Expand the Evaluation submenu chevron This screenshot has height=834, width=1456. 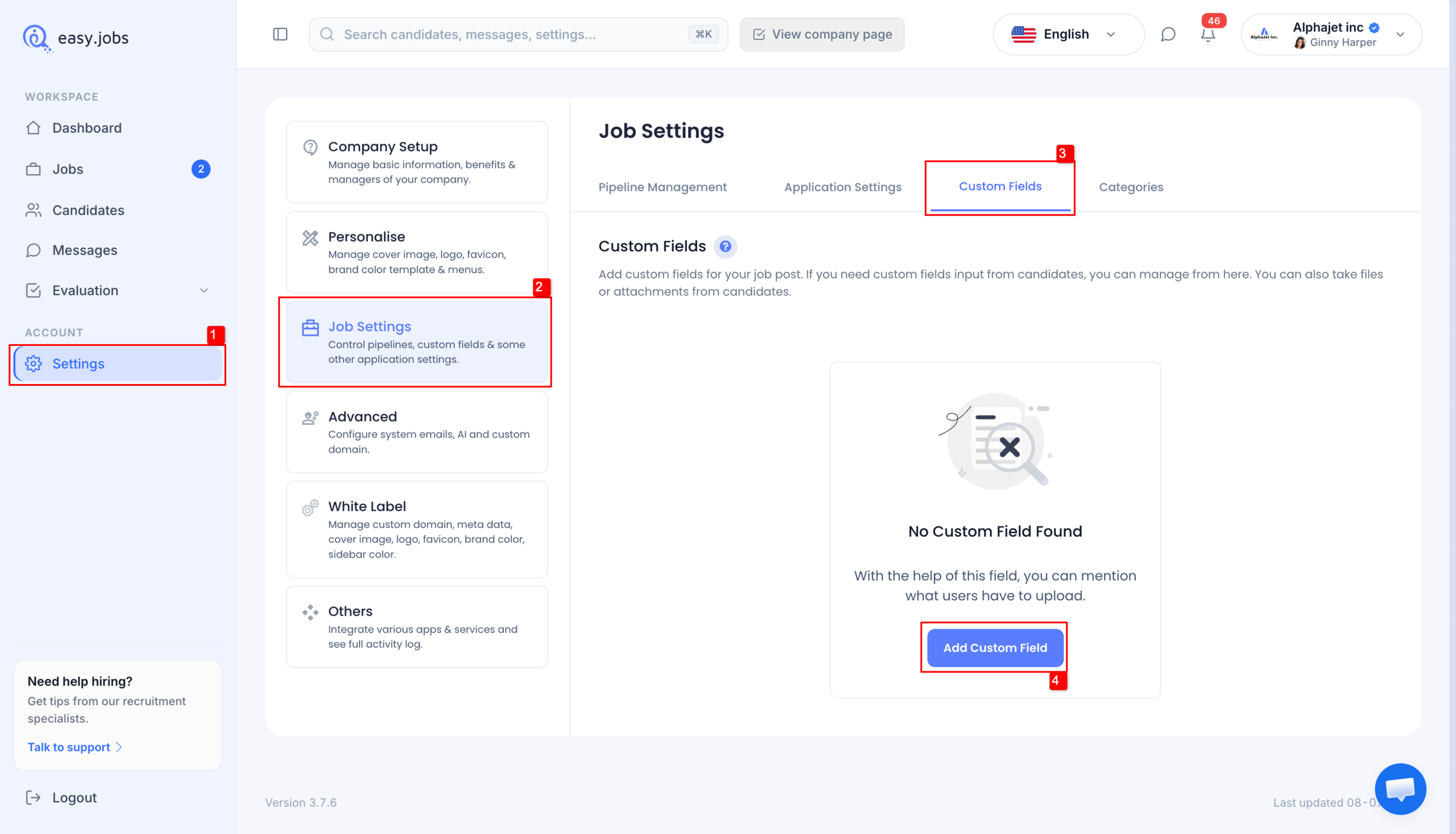coord(204,290)
